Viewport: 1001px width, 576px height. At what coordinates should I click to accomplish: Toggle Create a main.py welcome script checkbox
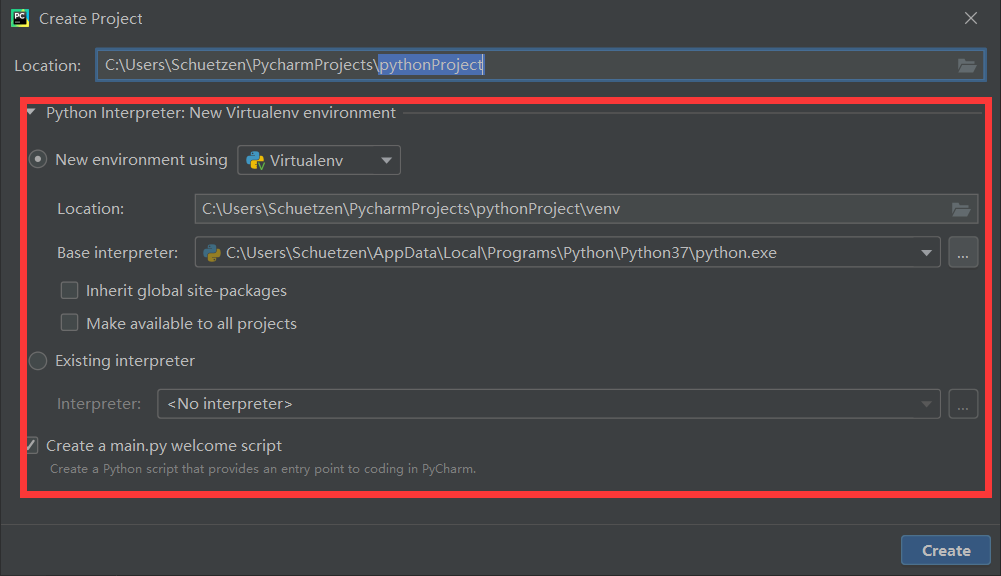click(32, 445)
